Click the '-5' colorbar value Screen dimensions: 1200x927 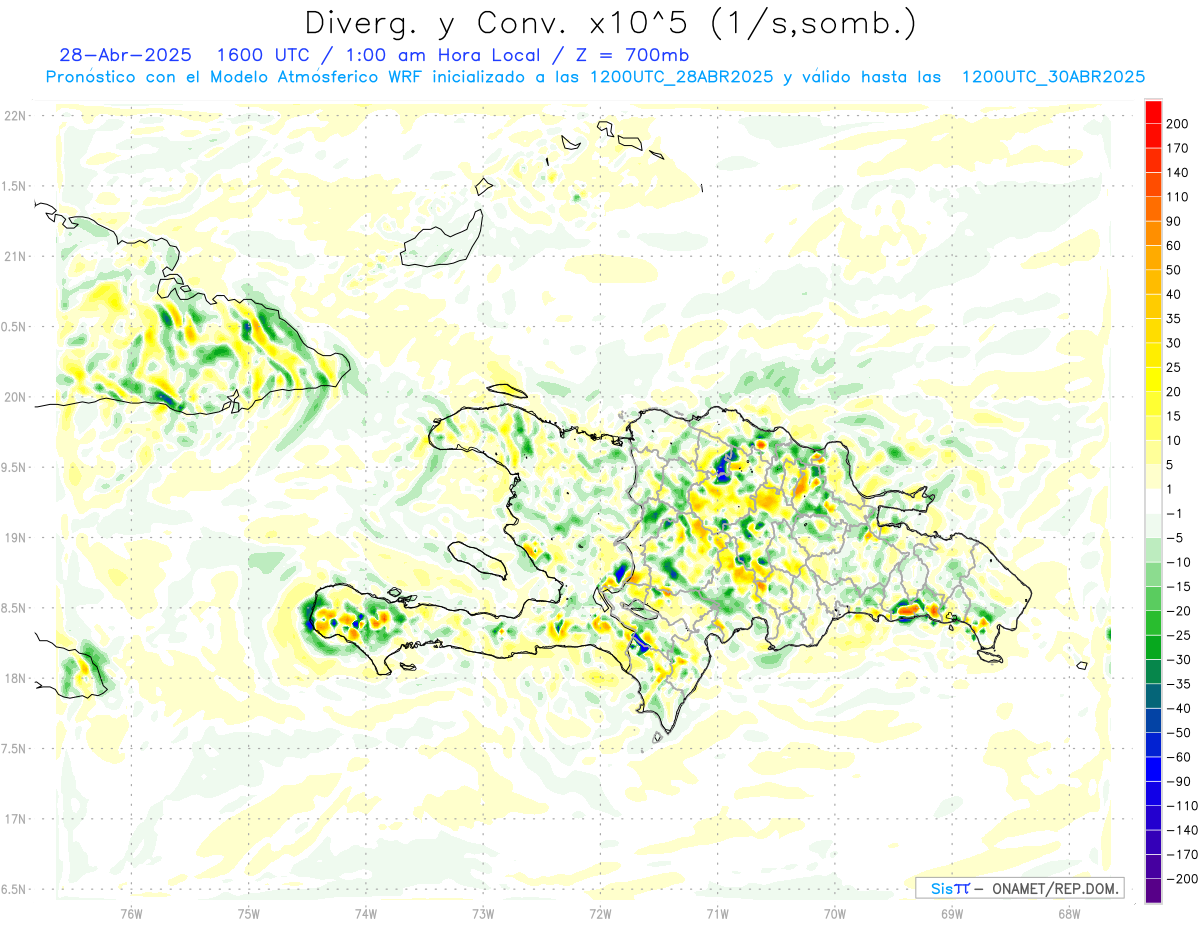(1175, 538)
